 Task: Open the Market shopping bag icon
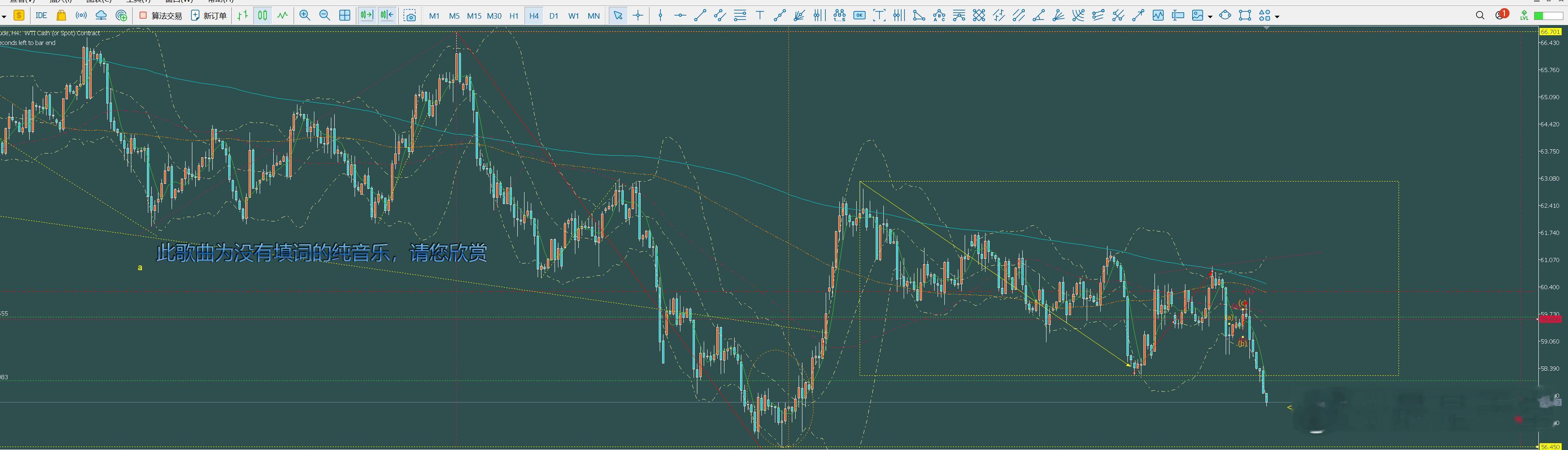pos(61,15)
